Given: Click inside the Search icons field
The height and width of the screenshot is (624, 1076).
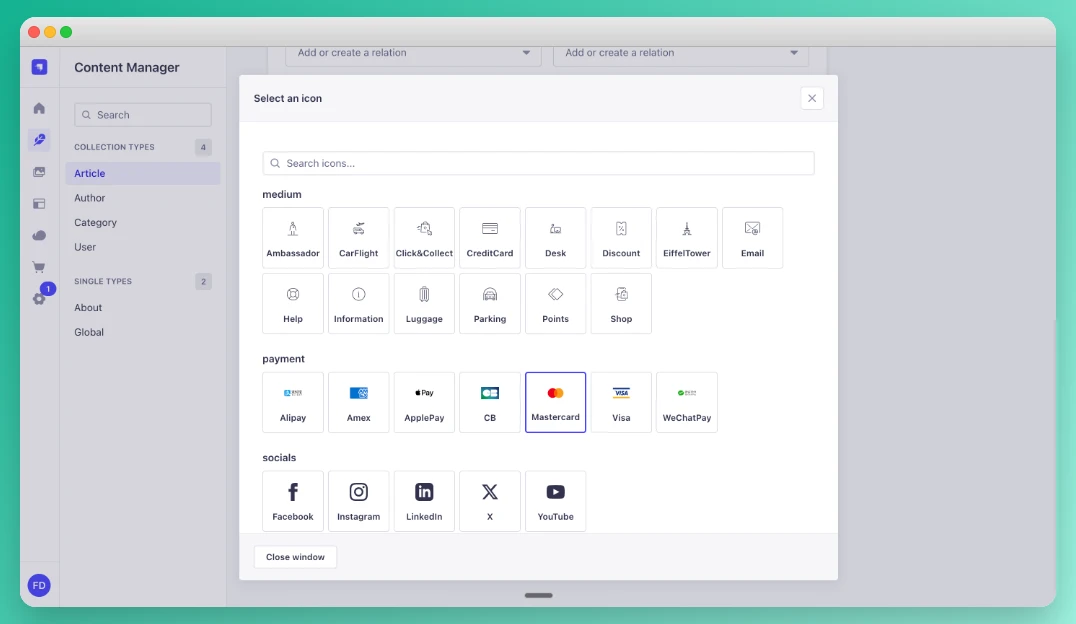Looking at the screenshot, I should (x=539, y=162).
